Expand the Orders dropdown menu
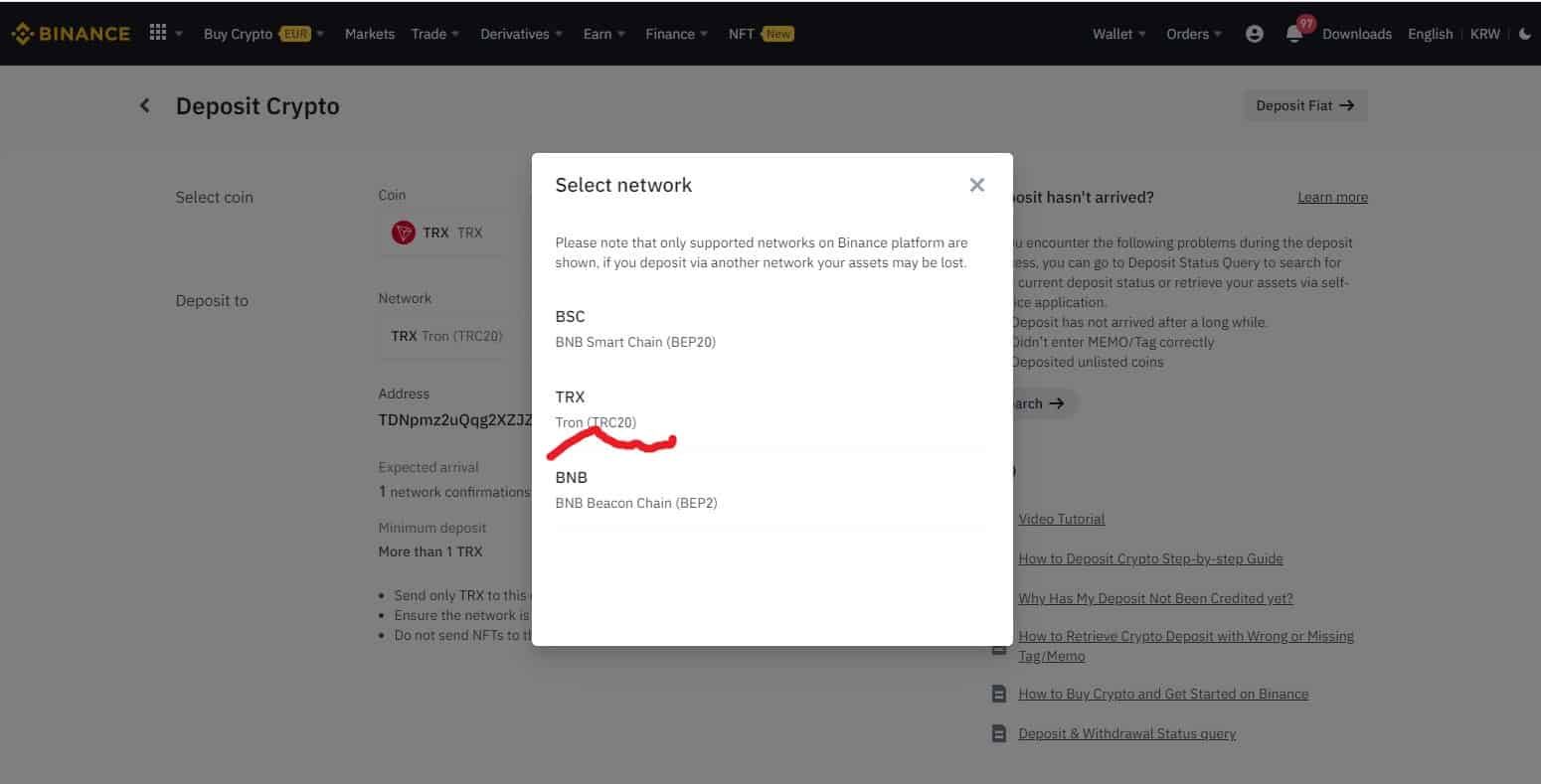The image size is (1541, 784). point(1193,34)
